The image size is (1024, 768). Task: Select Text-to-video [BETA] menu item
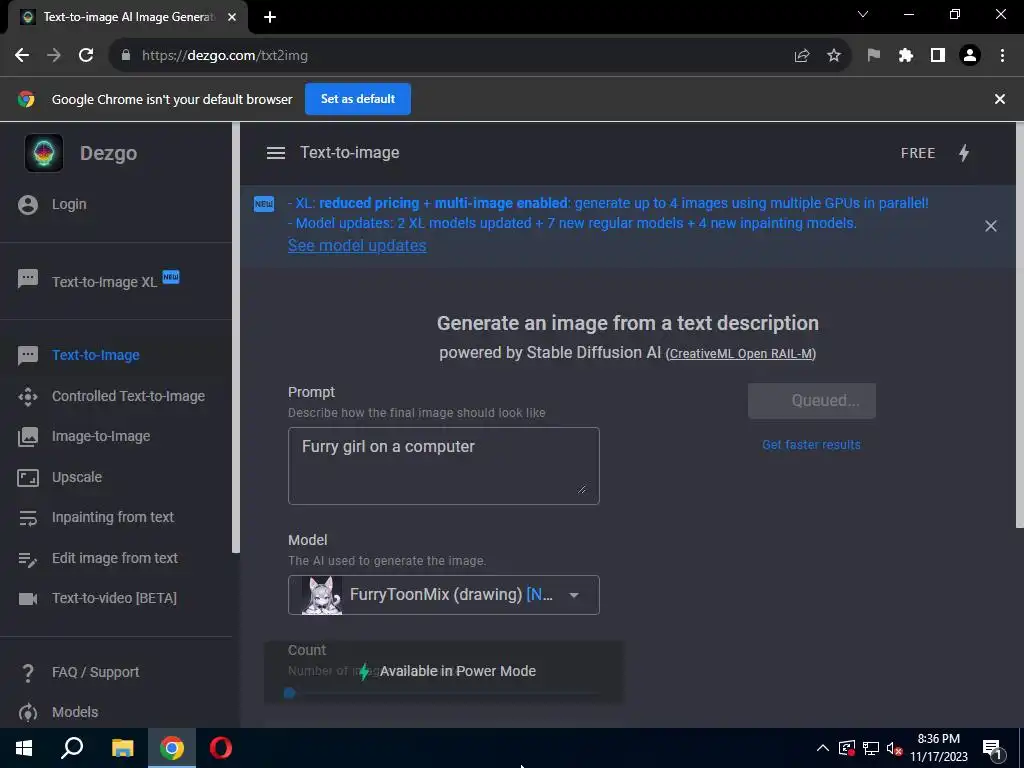coord(116,599)
